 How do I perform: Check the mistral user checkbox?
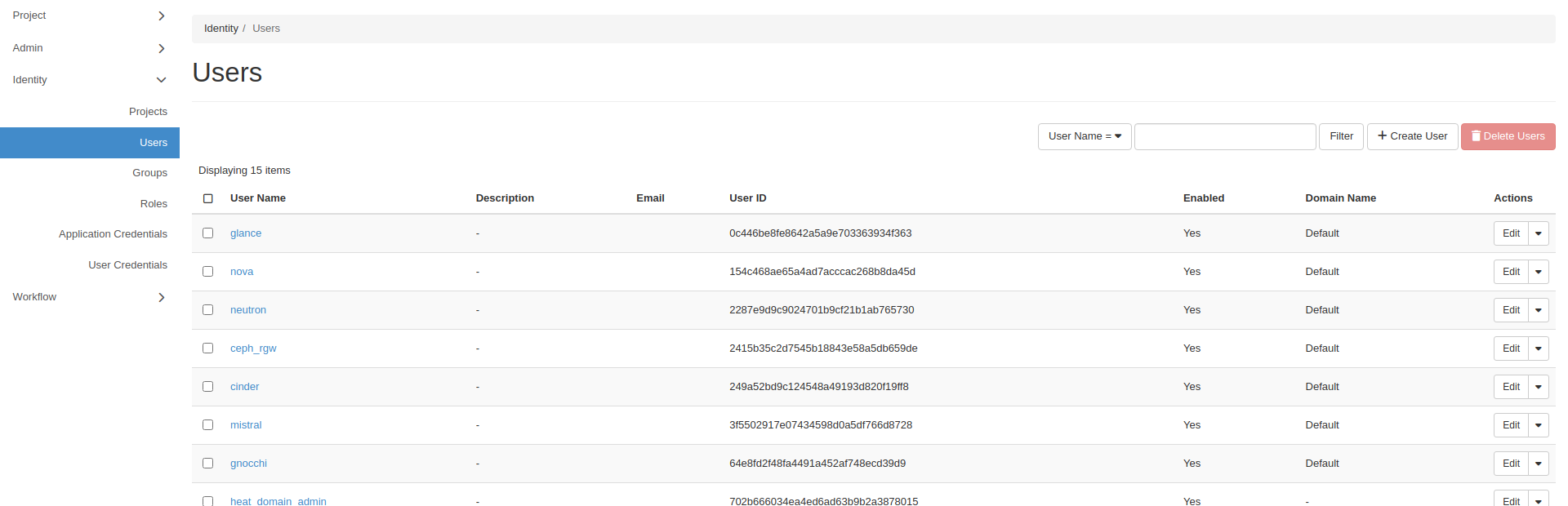coord(208,425)
